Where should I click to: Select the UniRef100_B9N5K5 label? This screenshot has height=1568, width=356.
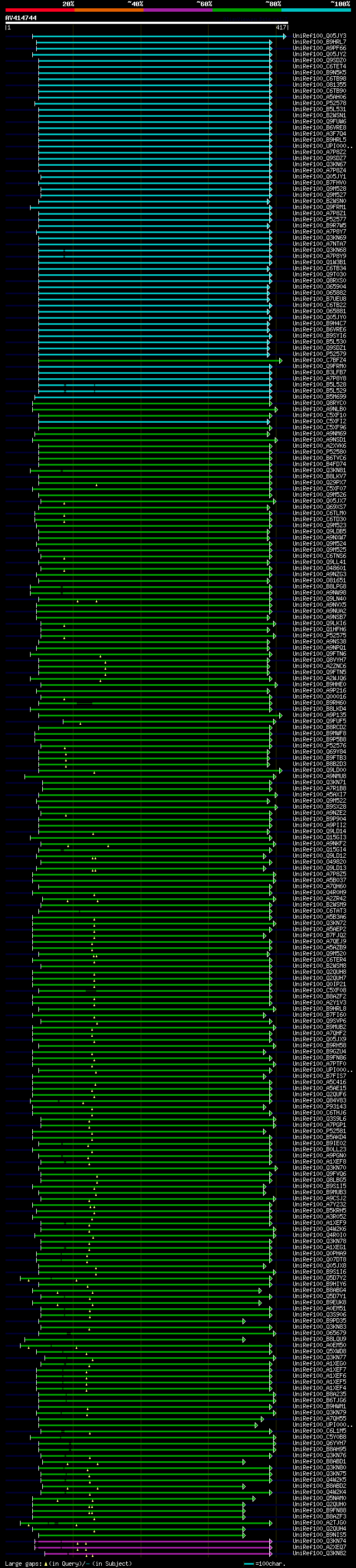point(319,73)
